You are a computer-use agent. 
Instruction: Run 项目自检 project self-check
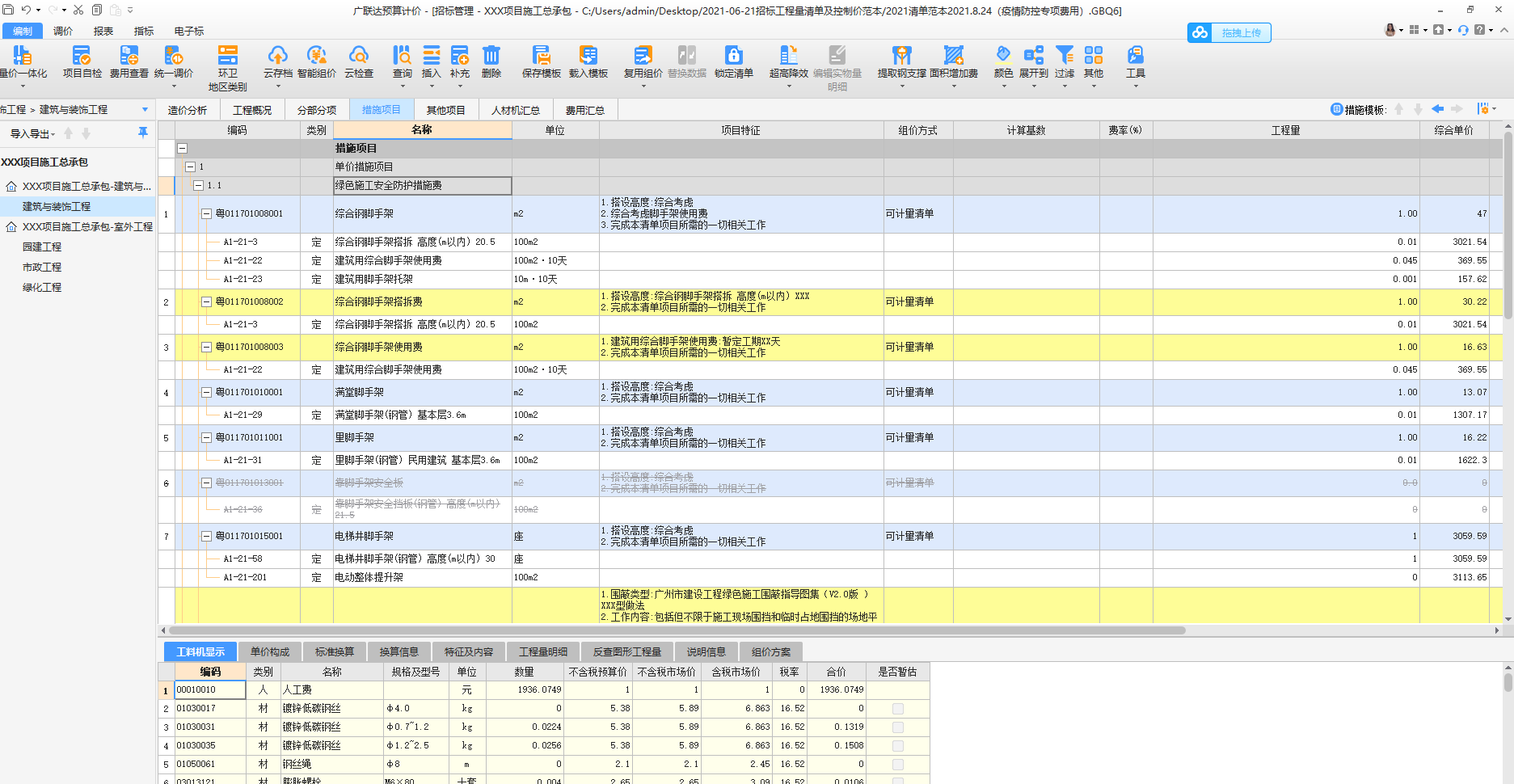(82, 61)
